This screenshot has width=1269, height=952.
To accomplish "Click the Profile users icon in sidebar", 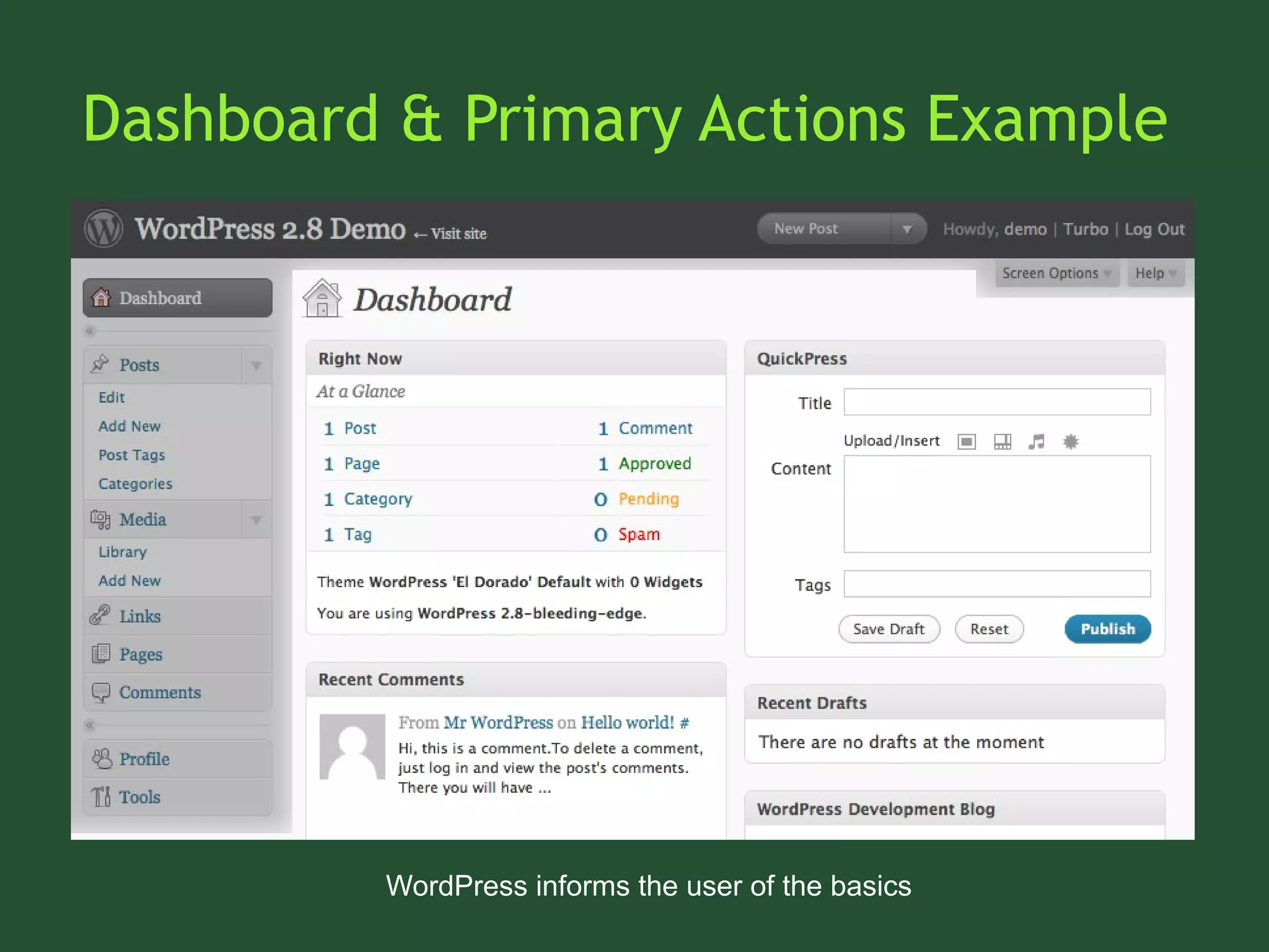I will coord(102,758).
